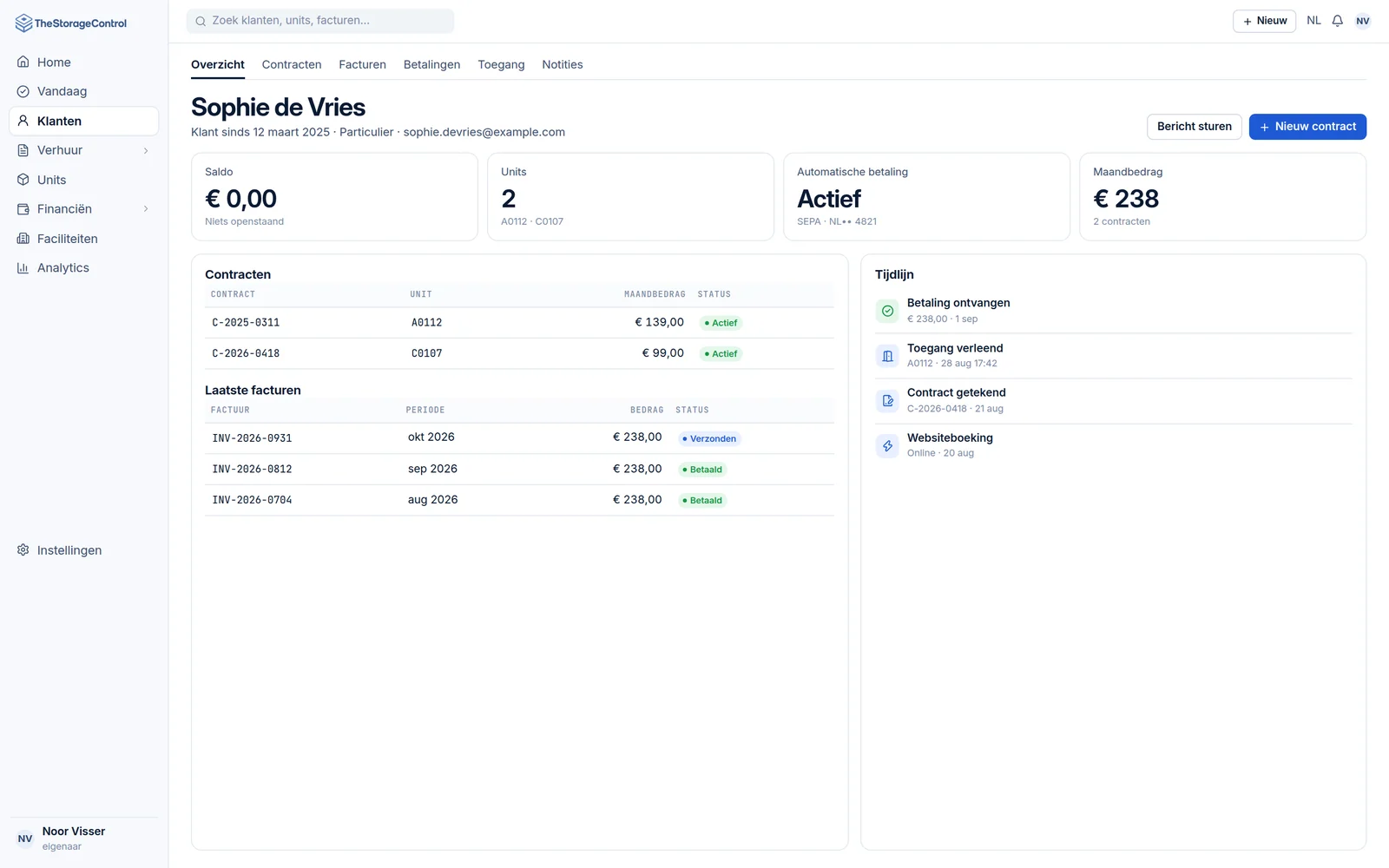Select Klanten in the sidebar
The height and width of the screenshot is (868, 1389).
[x=84, y=121]
